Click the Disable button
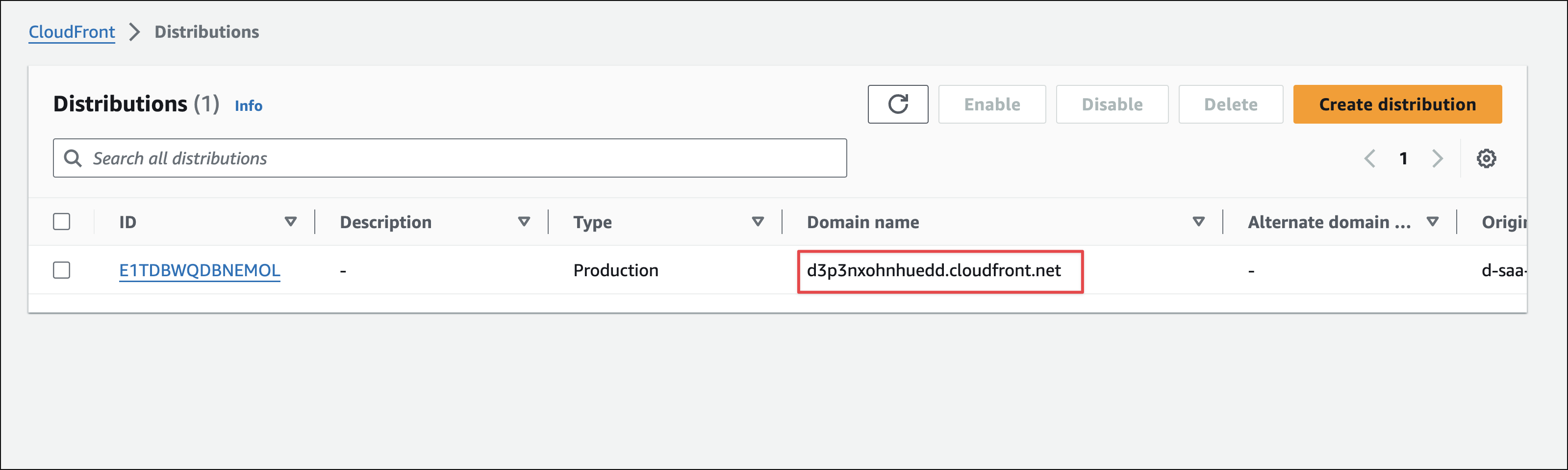 click(x=1112, y=104)
